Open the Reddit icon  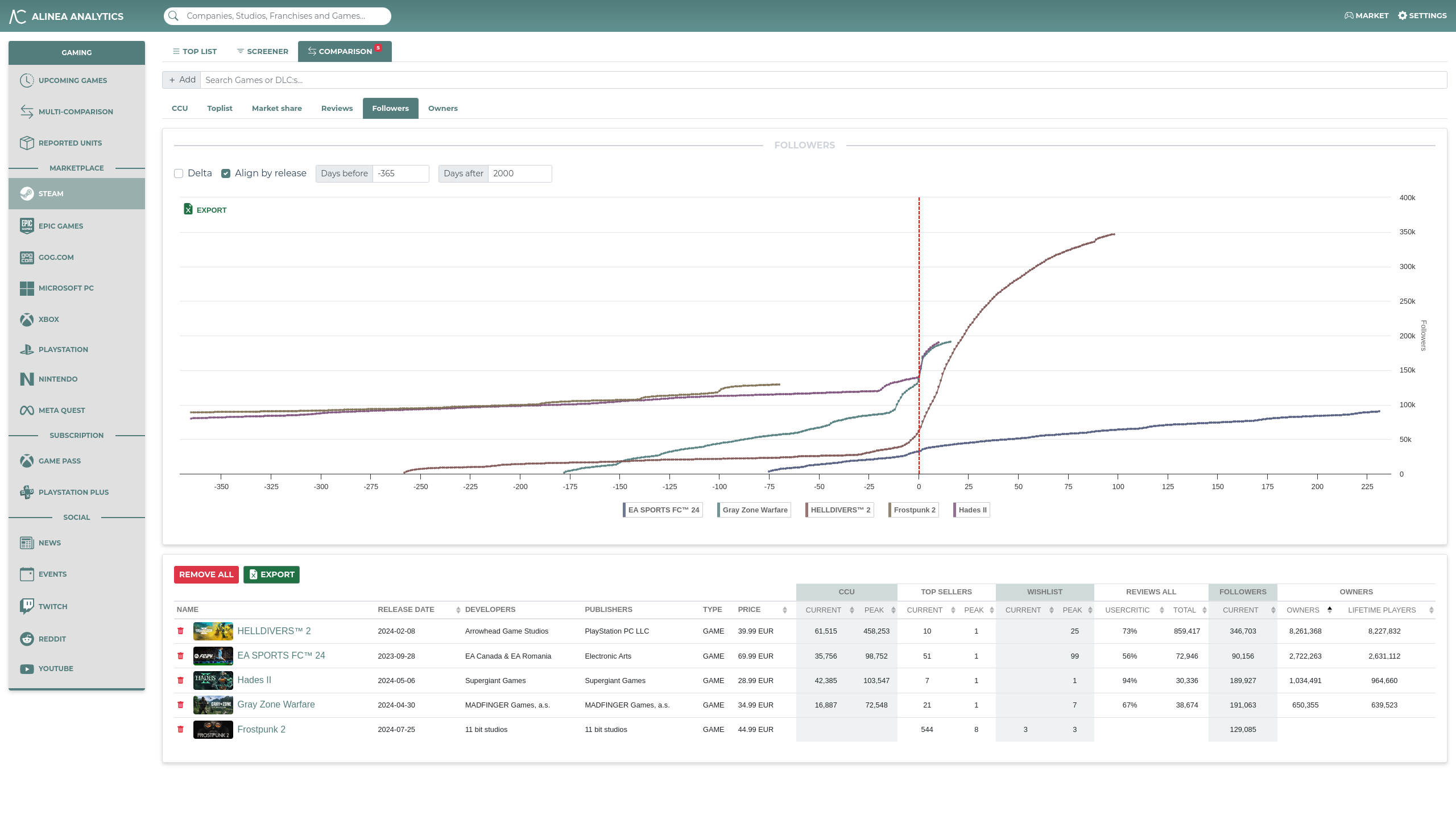click(27, 639)
